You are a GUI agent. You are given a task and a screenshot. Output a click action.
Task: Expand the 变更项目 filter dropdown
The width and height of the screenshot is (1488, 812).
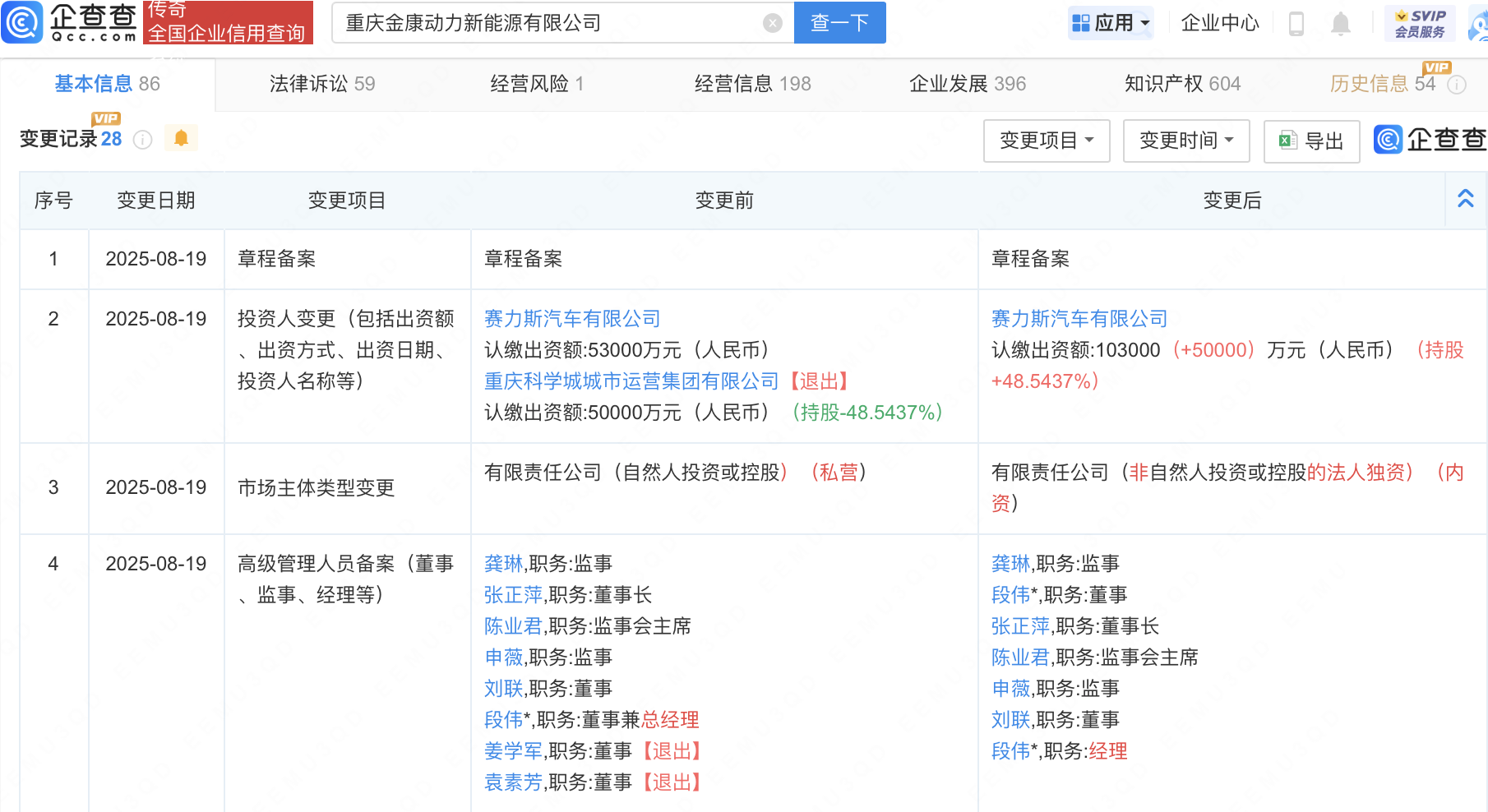click(x=1047, y=141)
